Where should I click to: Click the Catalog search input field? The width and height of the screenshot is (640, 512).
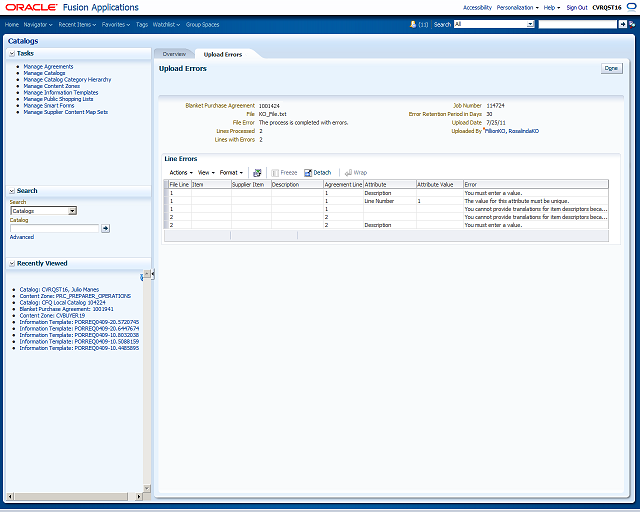coord(55,228)
